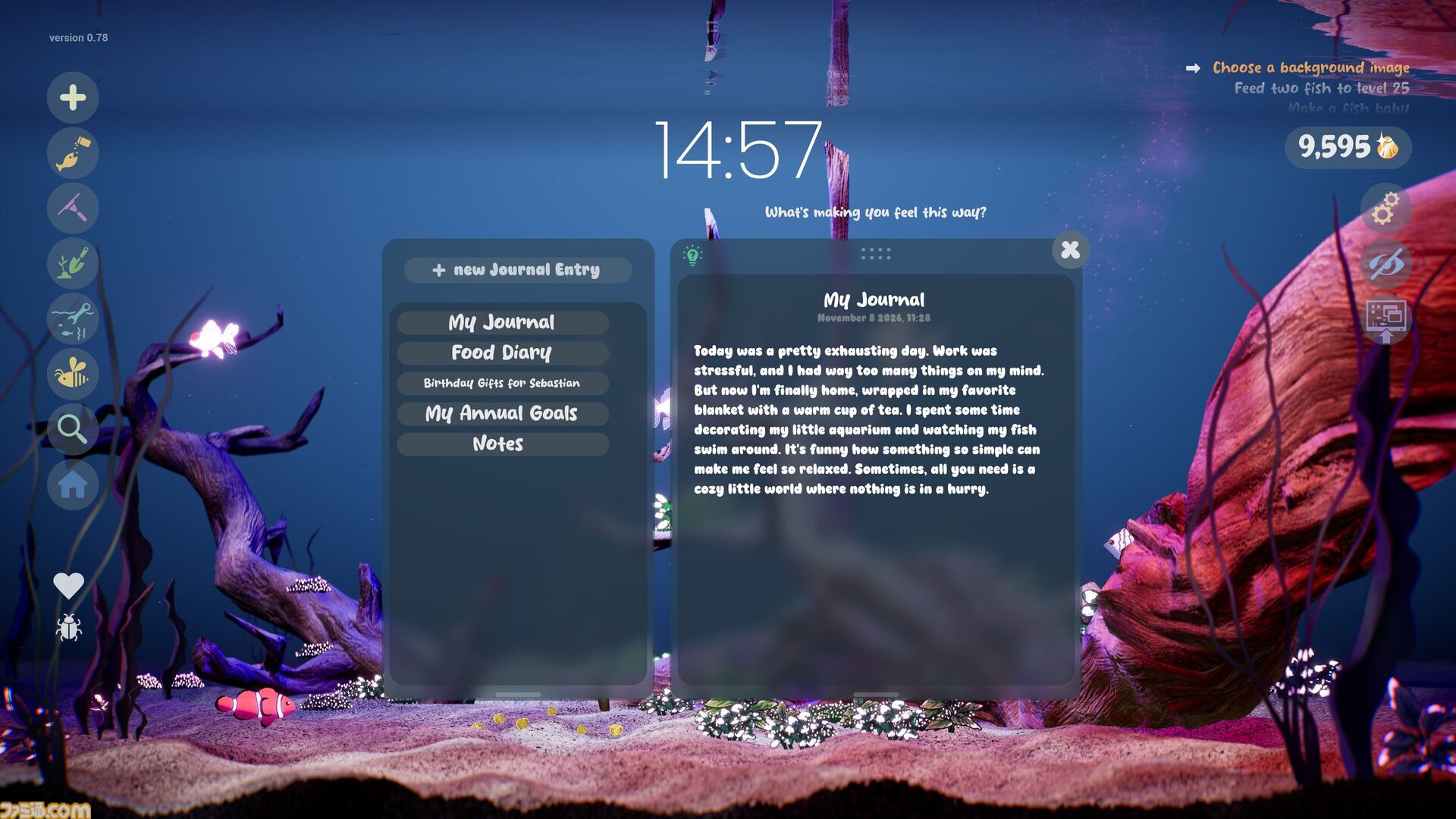1456x819 pixels.
Task: Close the journal panel with X
Action: pos(1070,249)
